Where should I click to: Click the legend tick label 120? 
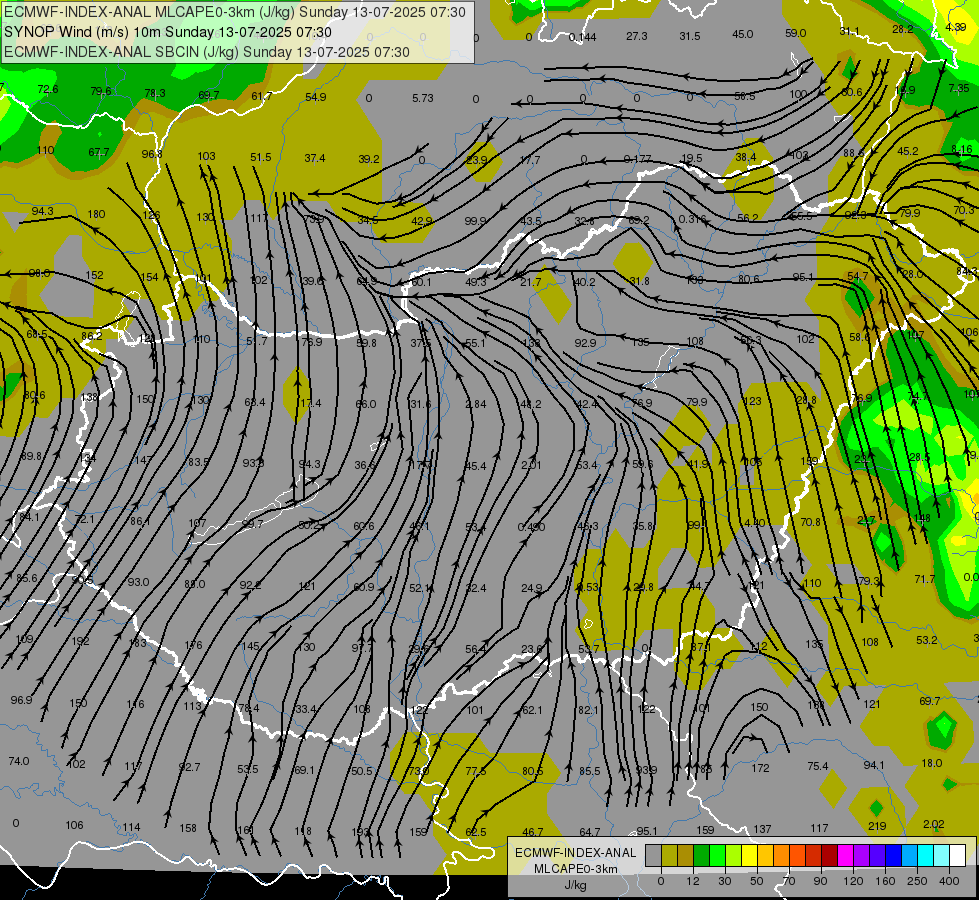854,881
